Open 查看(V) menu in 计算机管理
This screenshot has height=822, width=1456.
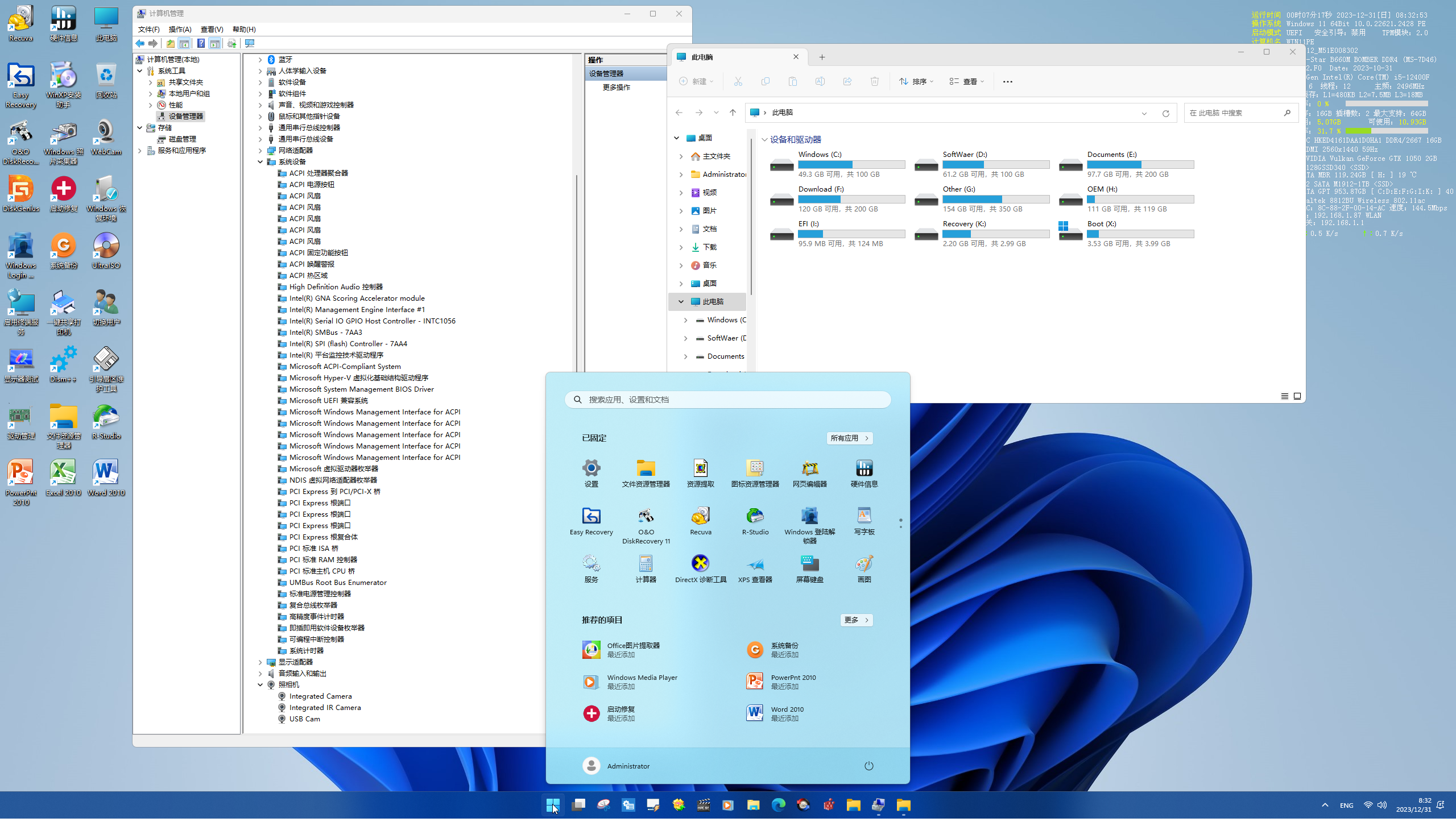point(212,30)
